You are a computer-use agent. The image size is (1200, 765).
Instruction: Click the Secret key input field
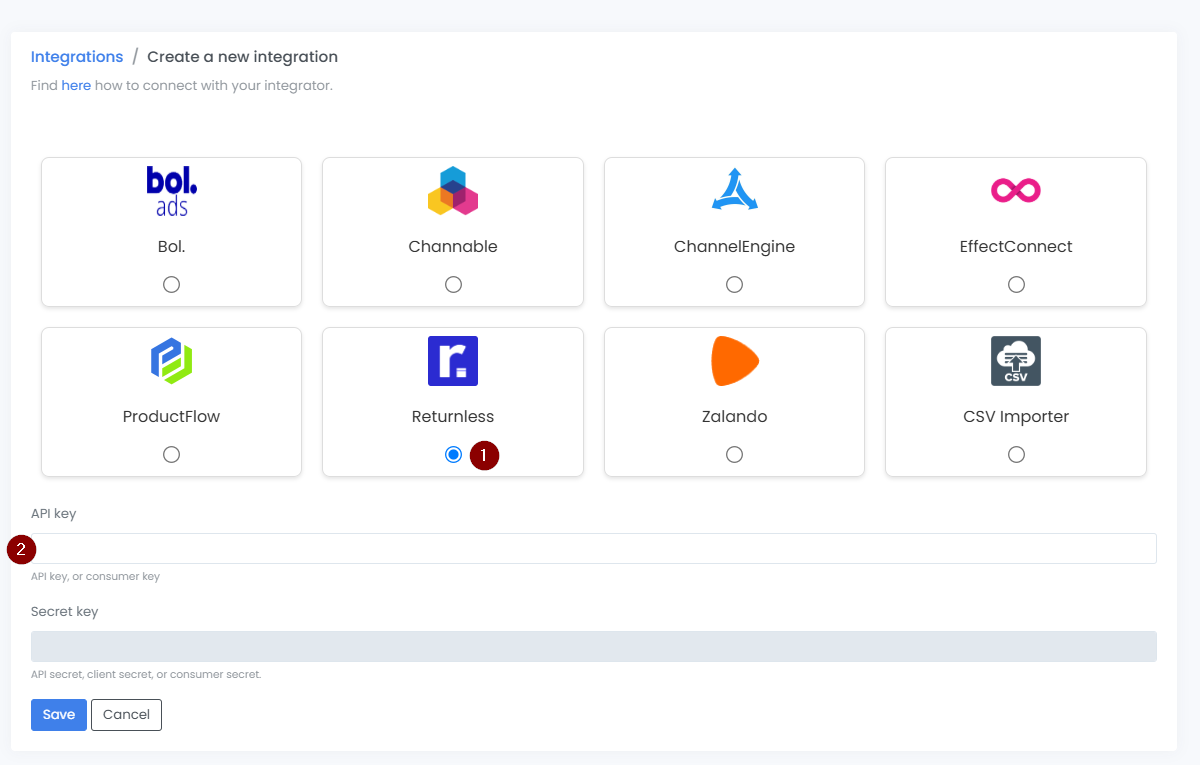click(594, 646)
